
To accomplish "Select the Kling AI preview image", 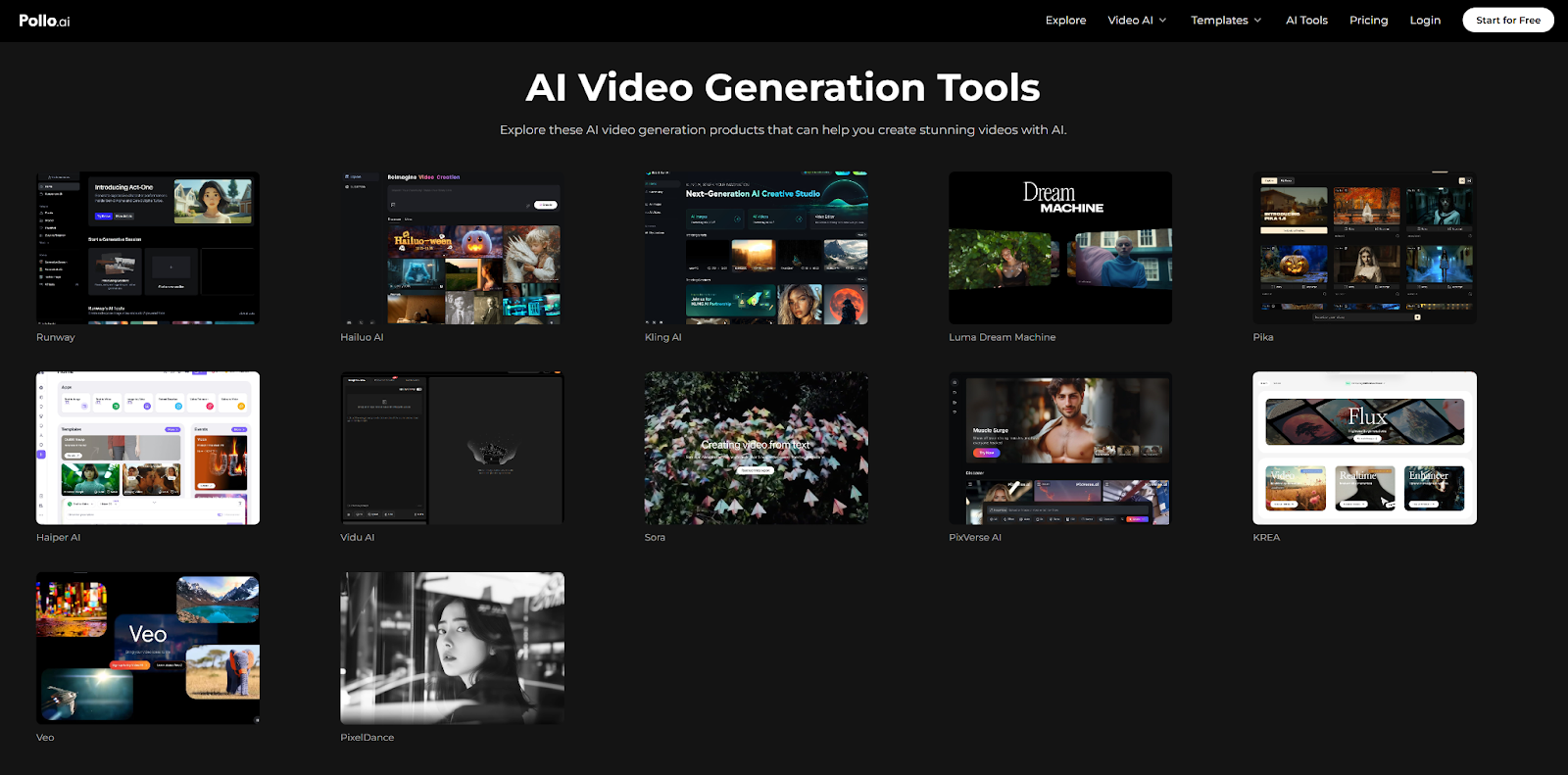I will click(756, 248).
